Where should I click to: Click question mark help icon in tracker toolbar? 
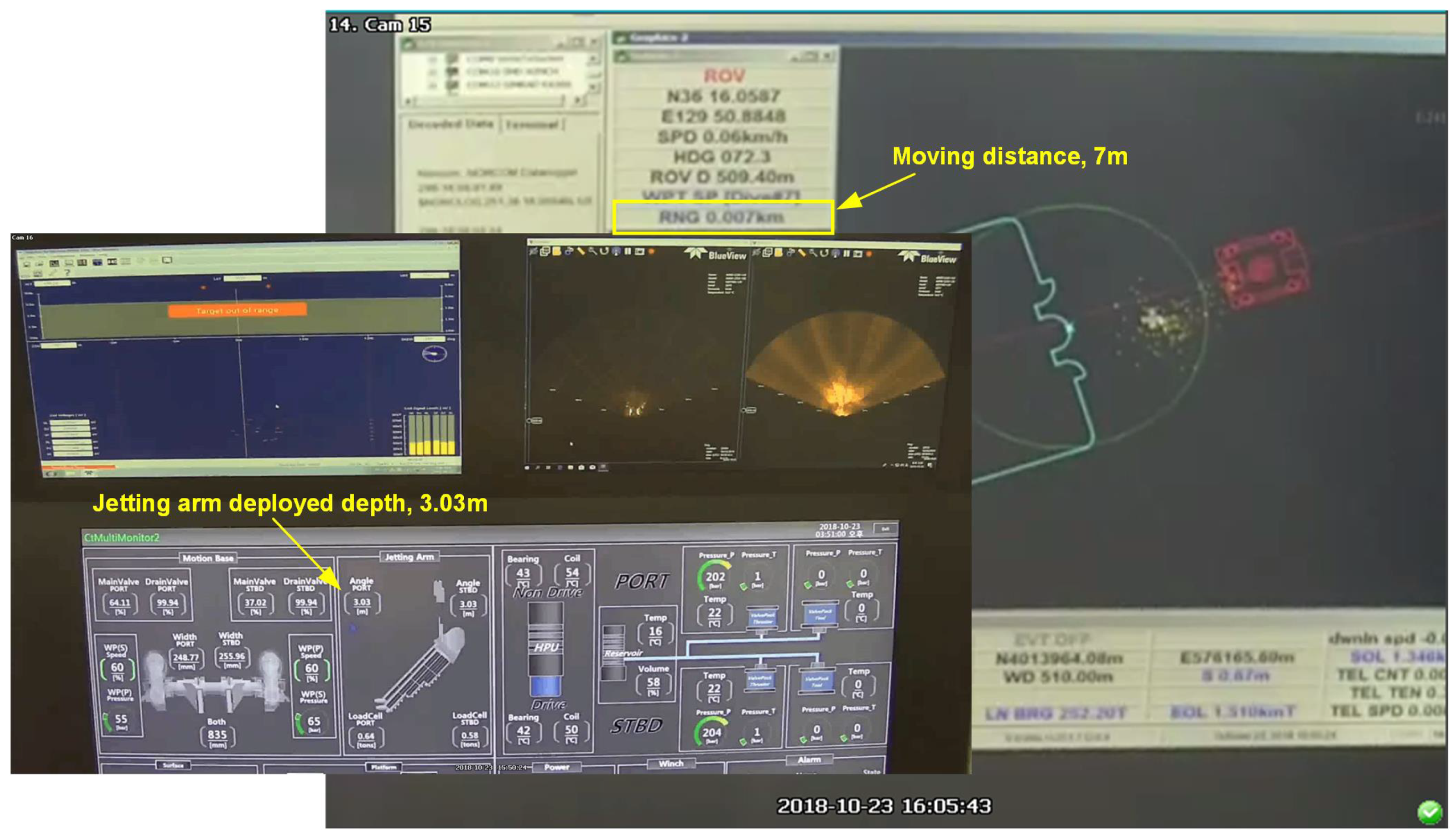67,273
